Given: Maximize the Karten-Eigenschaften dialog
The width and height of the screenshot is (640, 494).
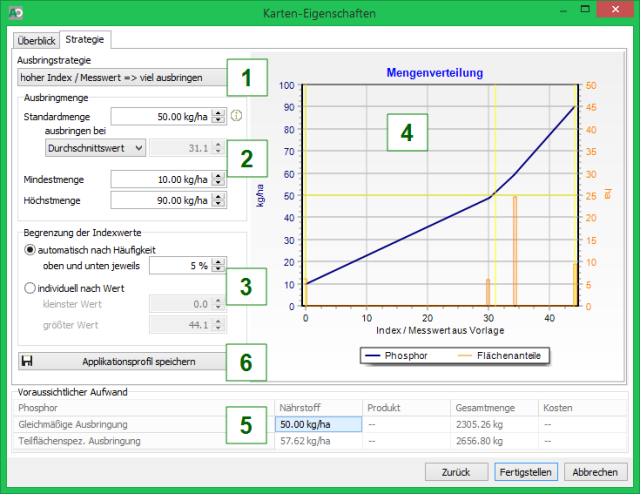Looking at the screenshot, I should (x=574, y=12).
